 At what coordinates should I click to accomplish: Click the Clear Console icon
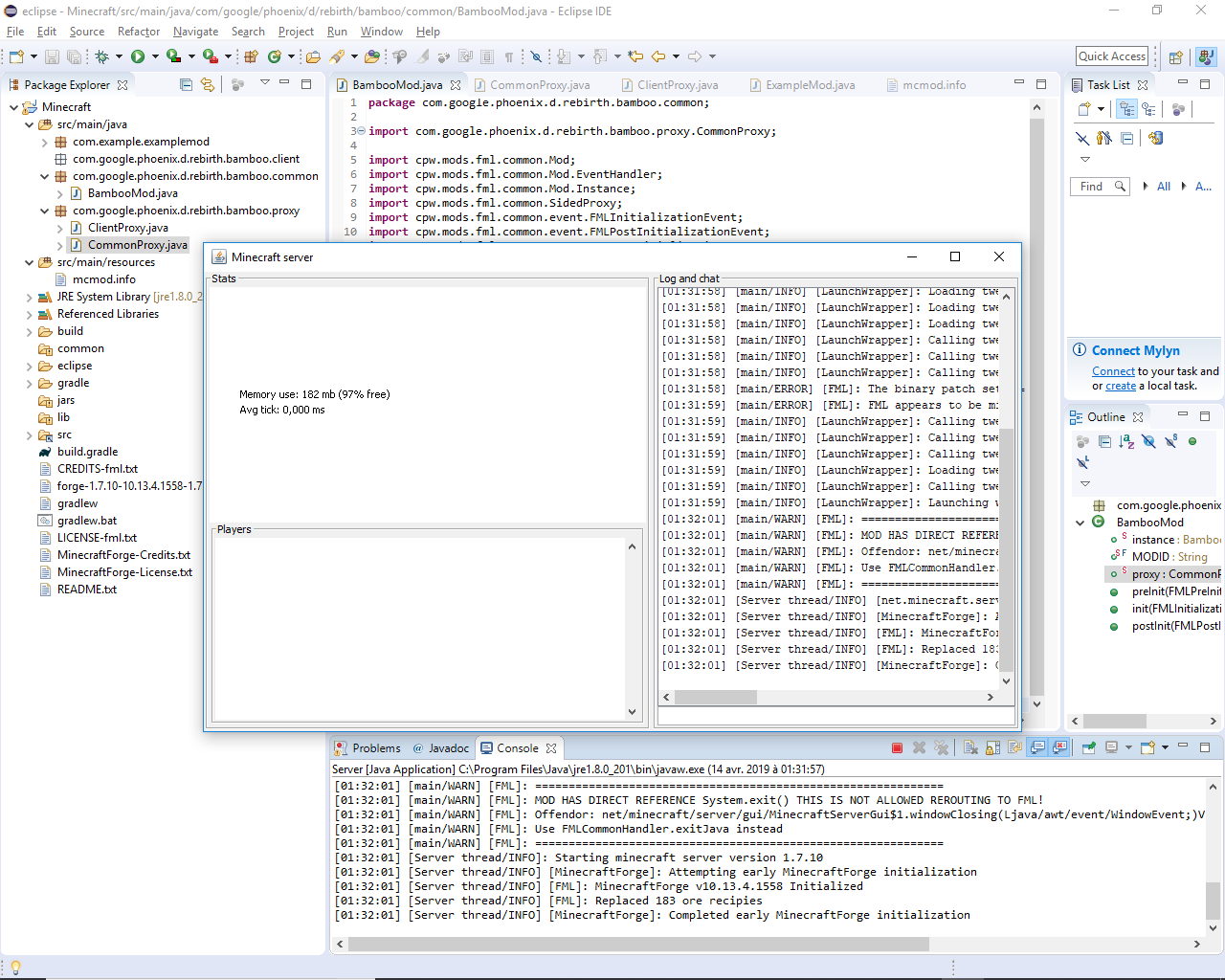click(x=970, y=748)
